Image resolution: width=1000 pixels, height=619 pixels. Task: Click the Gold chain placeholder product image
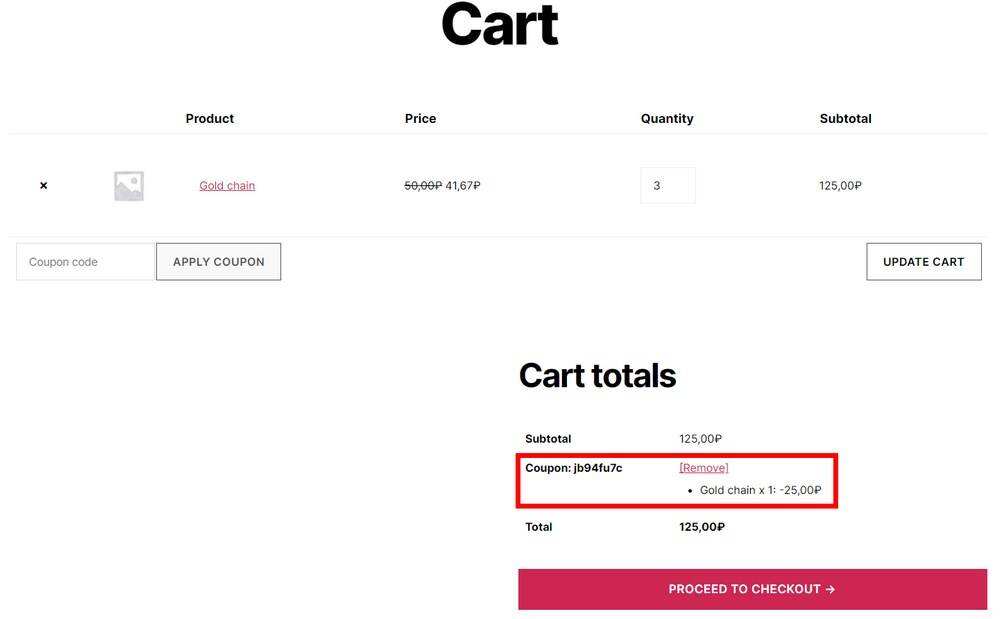click(129, 186)
